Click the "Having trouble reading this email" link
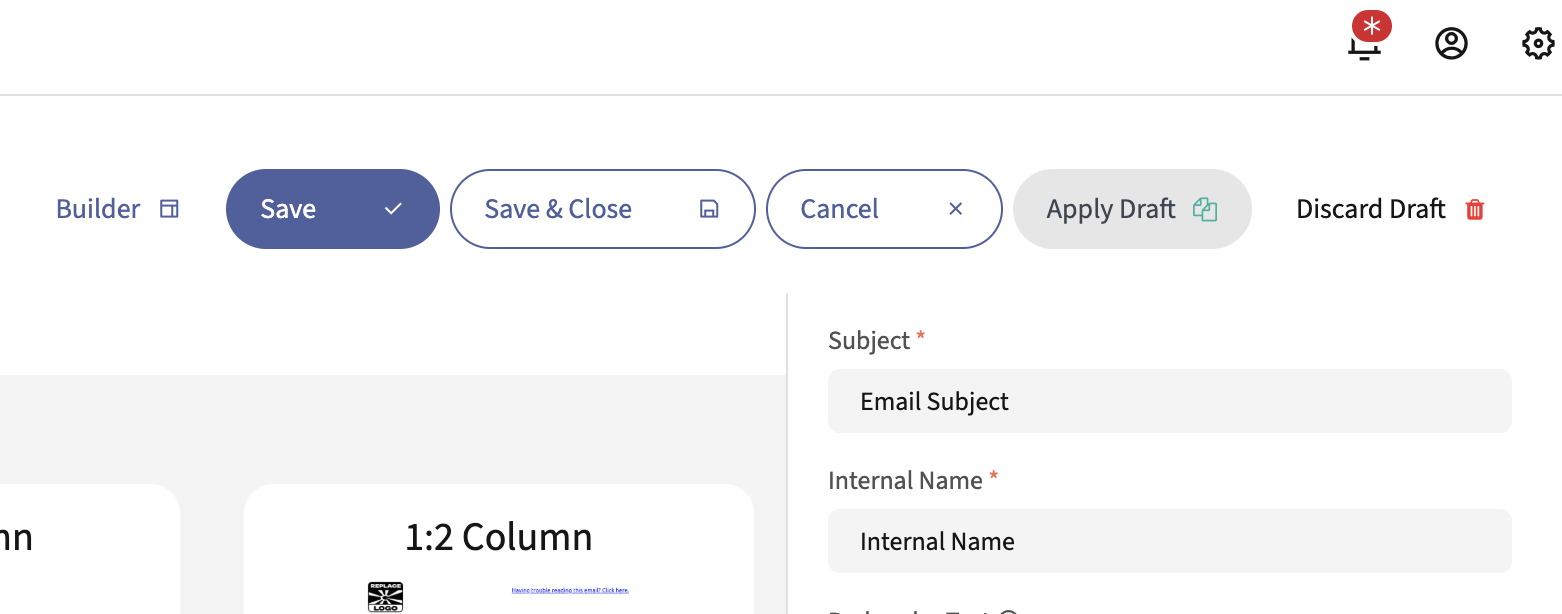Viewport: 1562px width, 614px height. coord(570,590)
